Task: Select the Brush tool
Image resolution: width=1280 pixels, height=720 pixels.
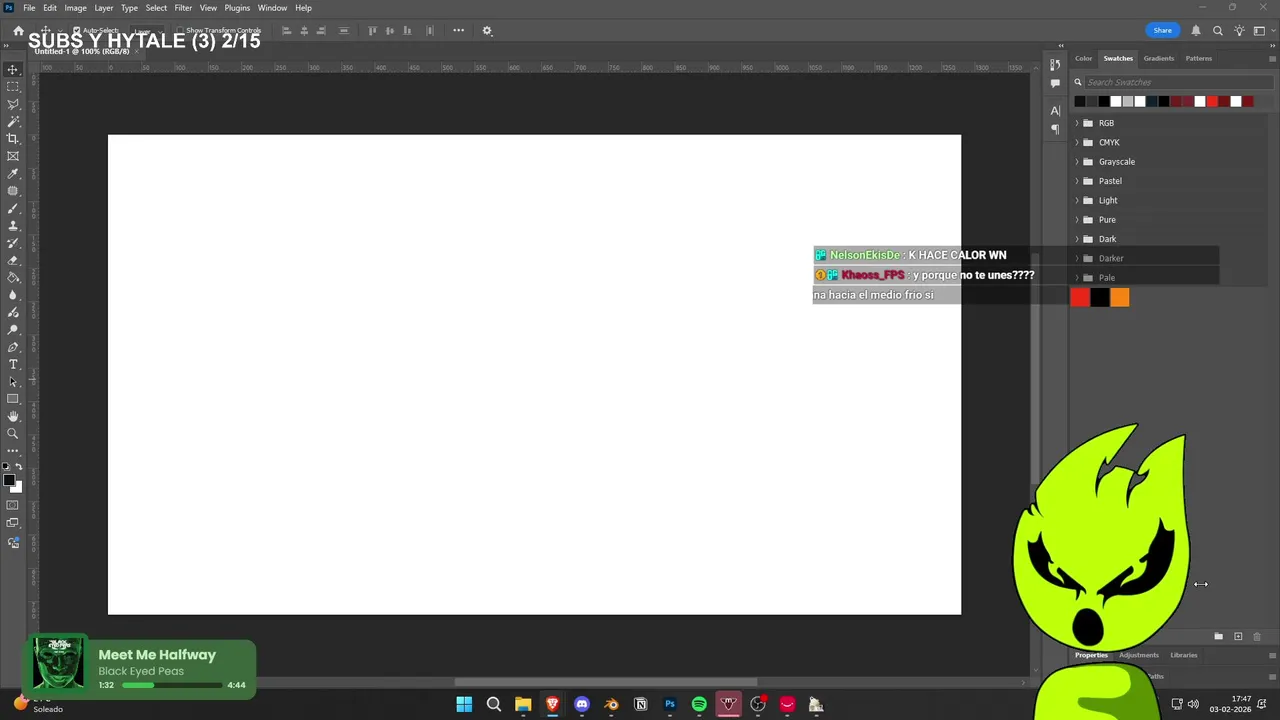Action: coord(13,208)
